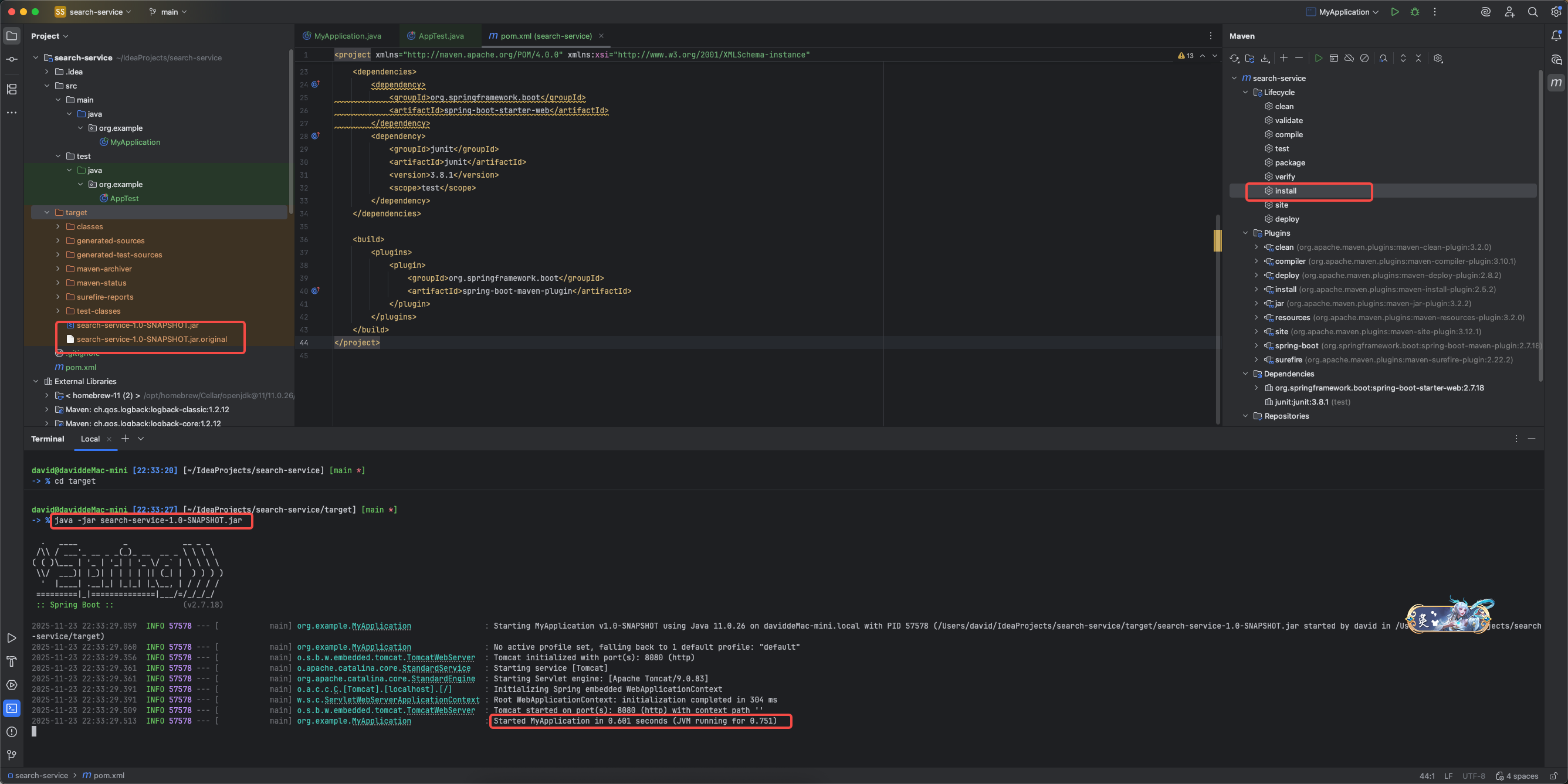Open Maven settings via the gear icon
The height and width of the screenshot is (784, 1568).
pos(1438,58)
